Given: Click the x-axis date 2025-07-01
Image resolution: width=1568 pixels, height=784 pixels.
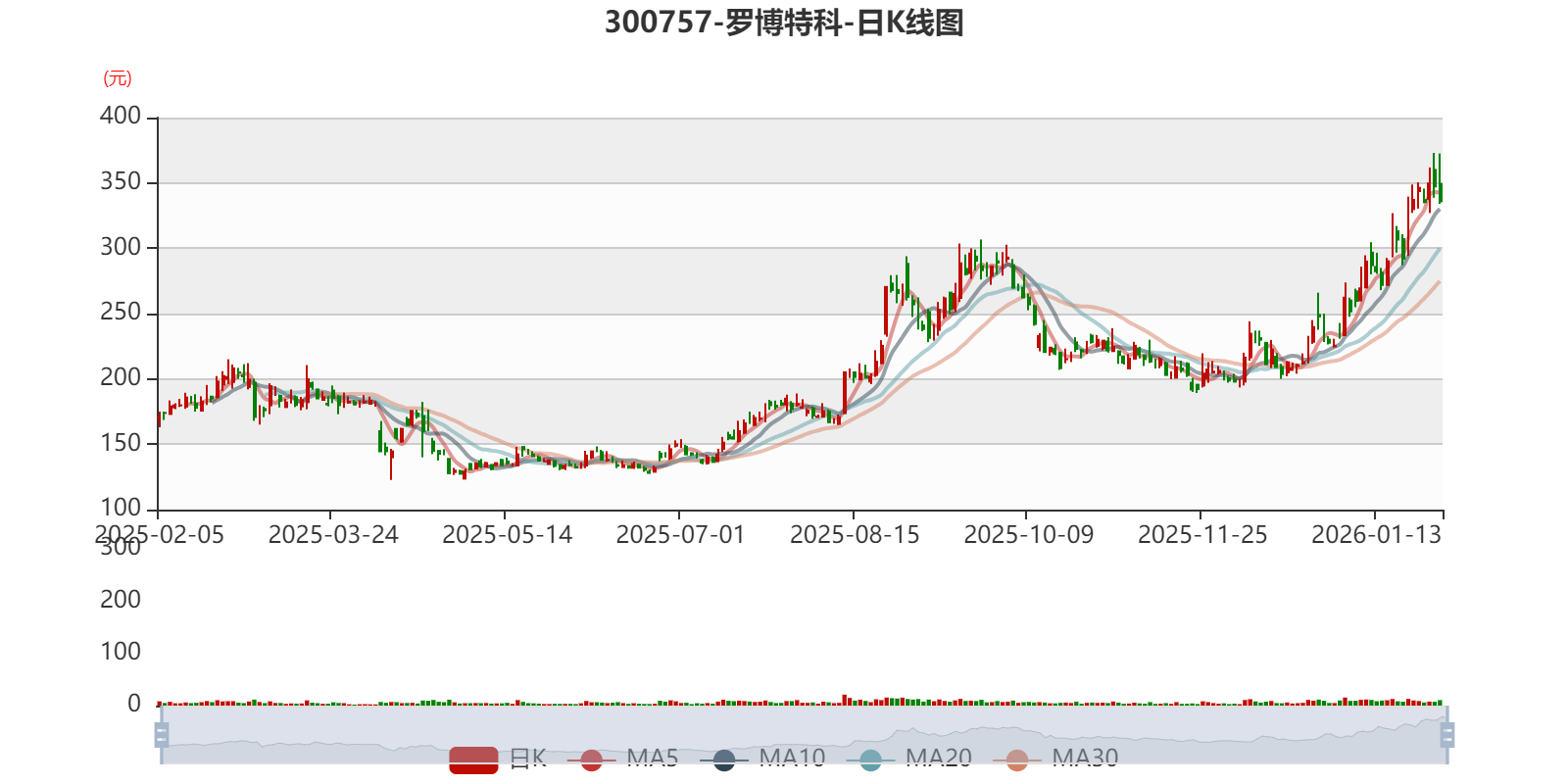Looking at the screenshot, I should pos(680,535).
